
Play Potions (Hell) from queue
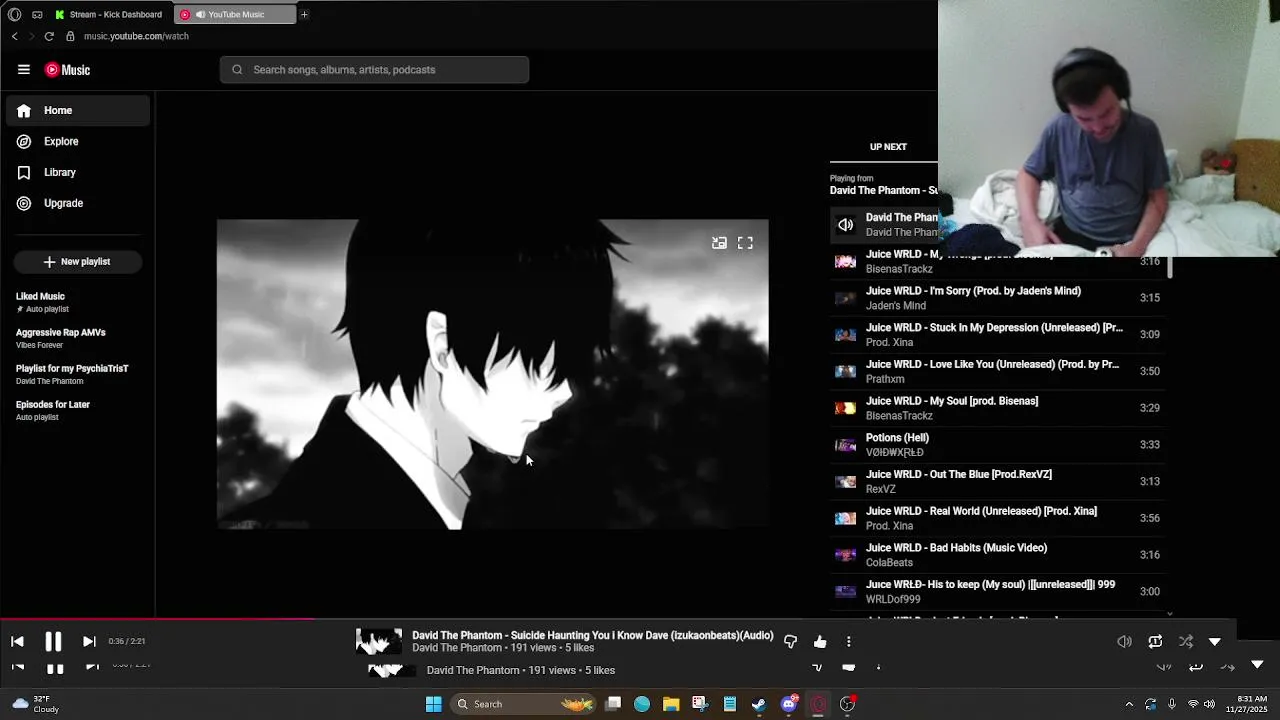1000,445
